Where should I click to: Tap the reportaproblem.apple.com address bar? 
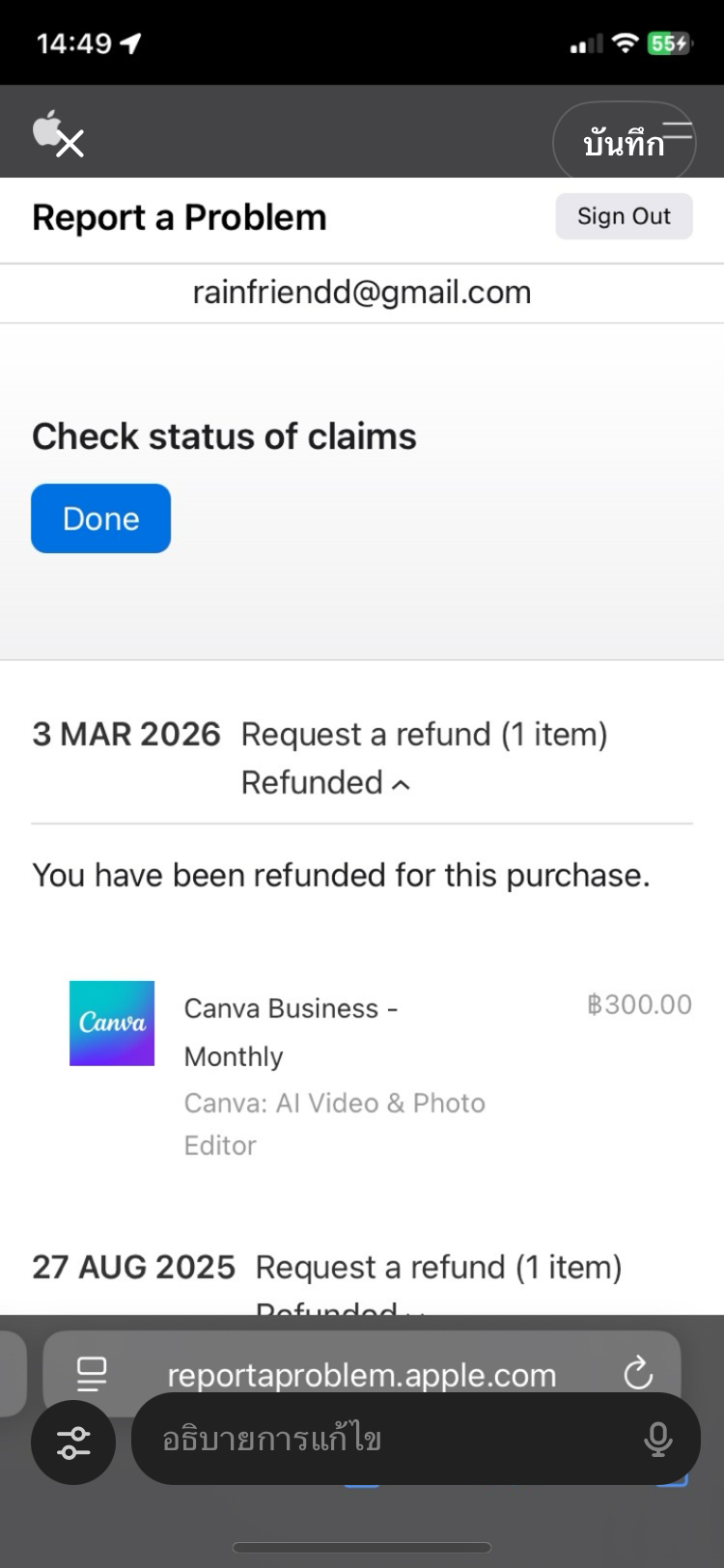361,1375
